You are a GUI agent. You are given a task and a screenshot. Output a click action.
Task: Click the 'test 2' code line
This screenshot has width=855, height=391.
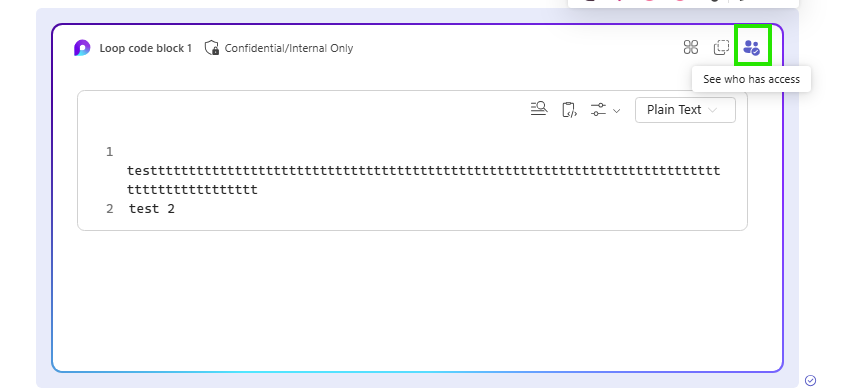coord(152,209)
